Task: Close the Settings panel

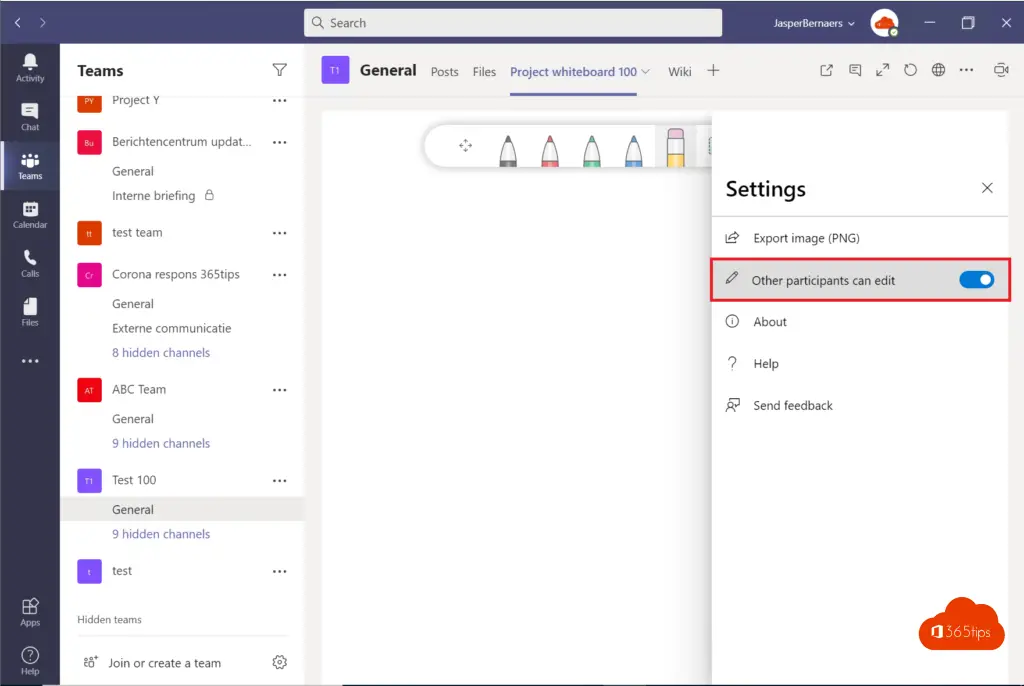Action: point(987,188)
